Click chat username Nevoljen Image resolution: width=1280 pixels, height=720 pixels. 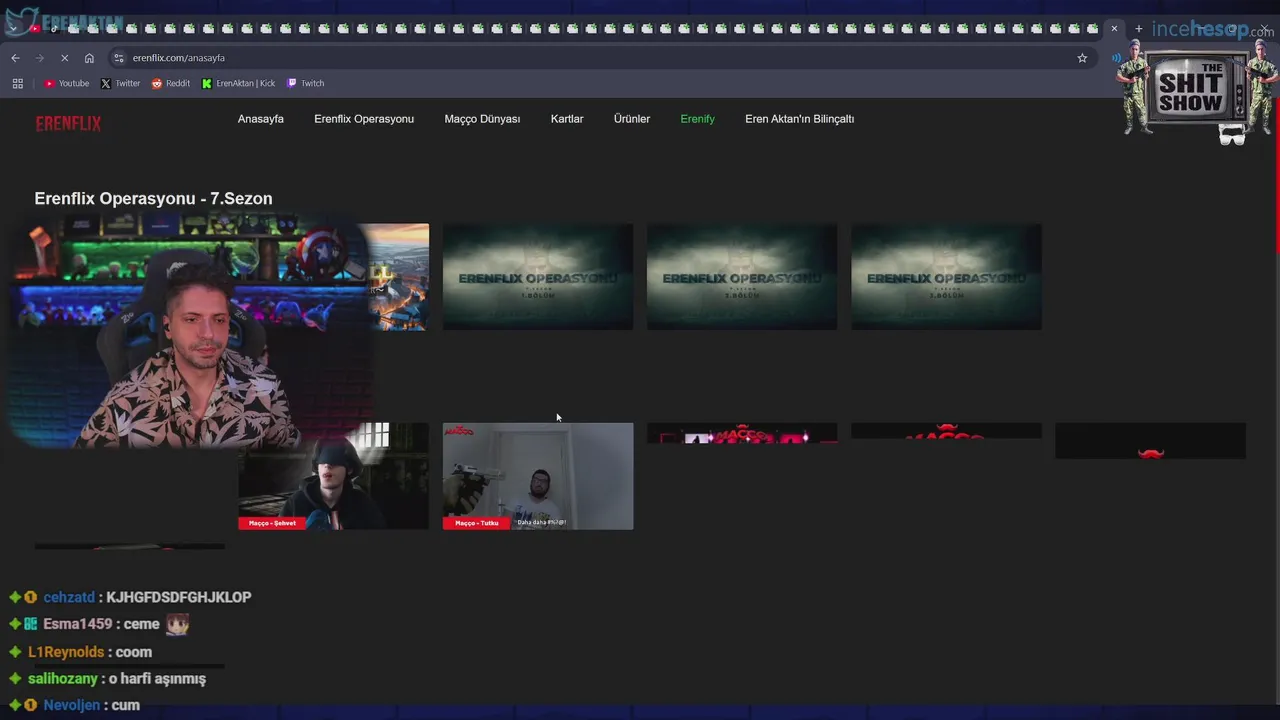[x=72, y=705]
